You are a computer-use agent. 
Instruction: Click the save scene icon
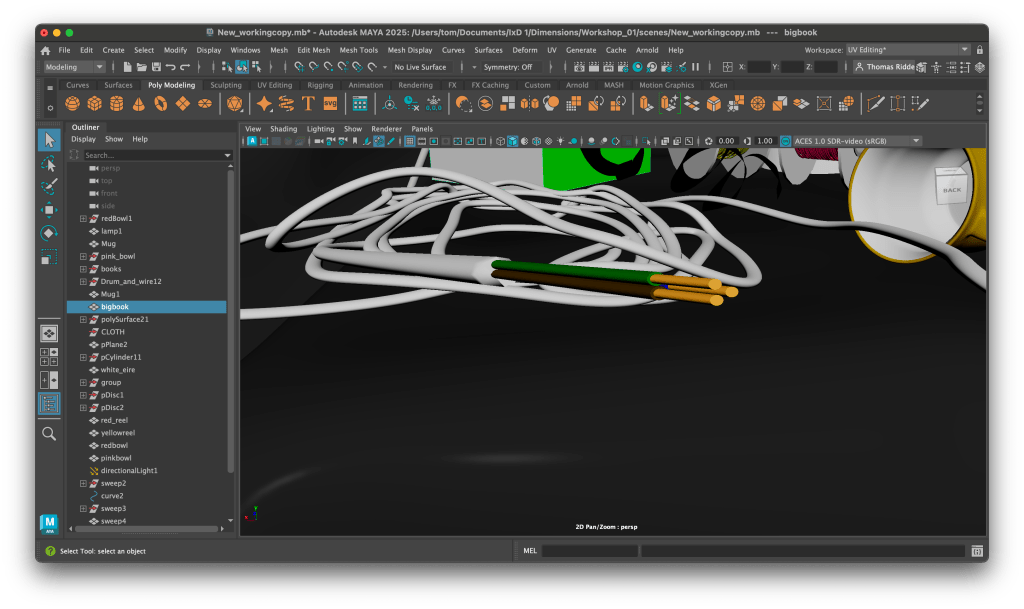[x=156, y=67]
